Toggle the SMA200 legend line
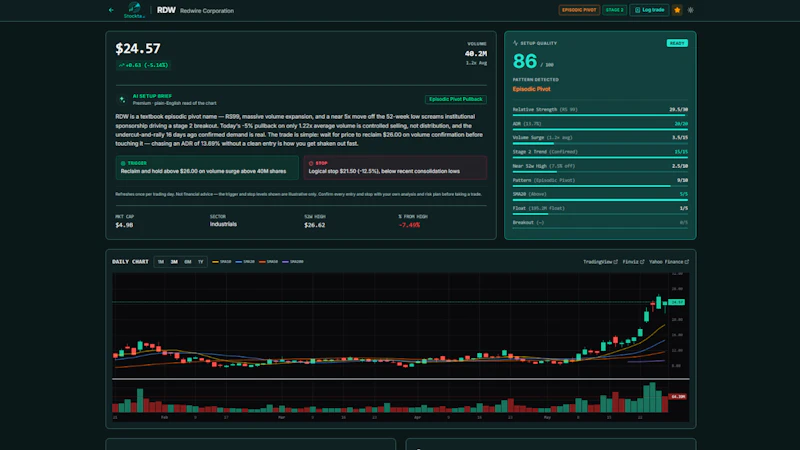The width and height of the screenshot is (800, 450). tap(293, 262)
